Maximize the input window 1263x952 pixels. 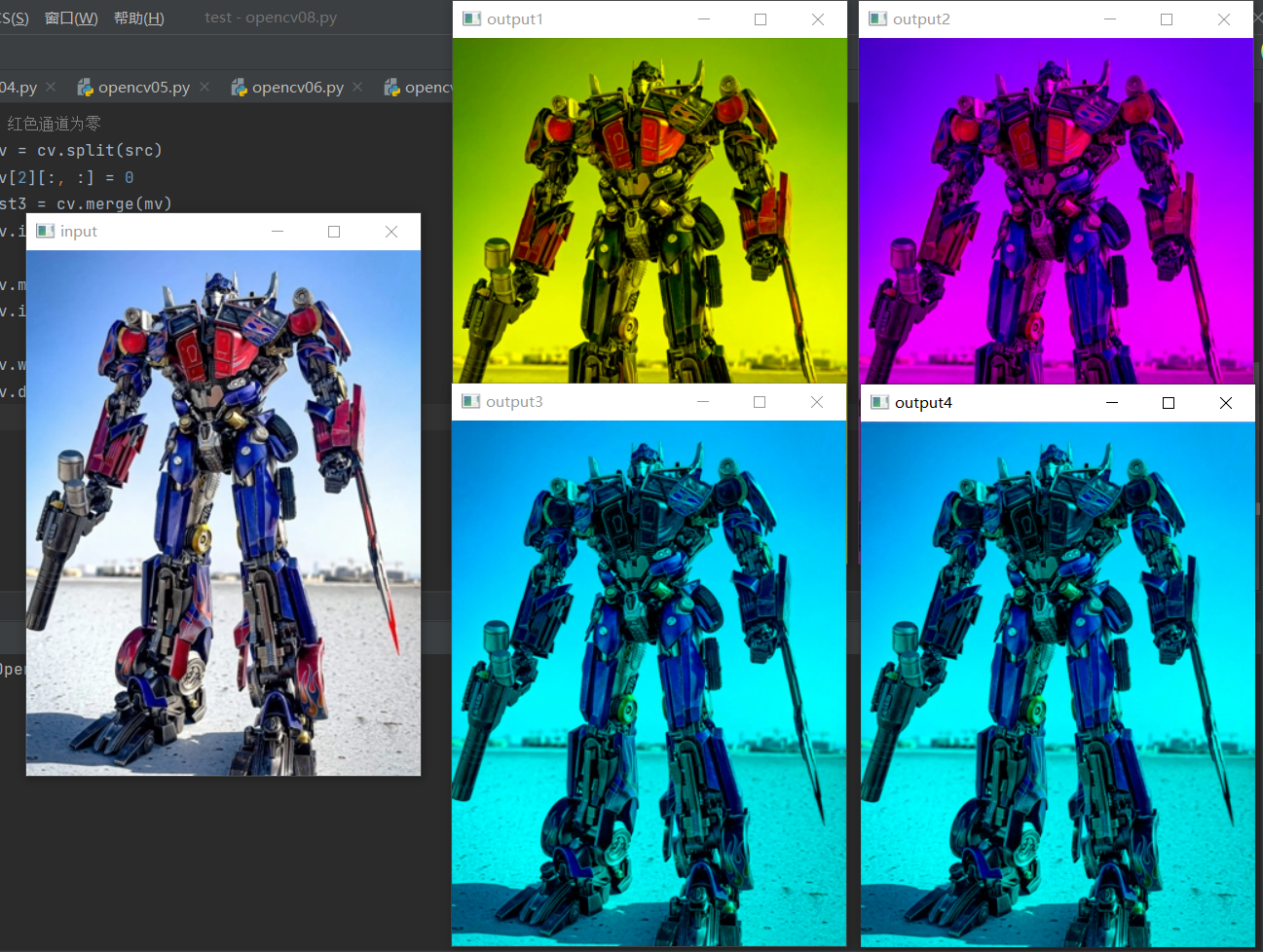334,231
